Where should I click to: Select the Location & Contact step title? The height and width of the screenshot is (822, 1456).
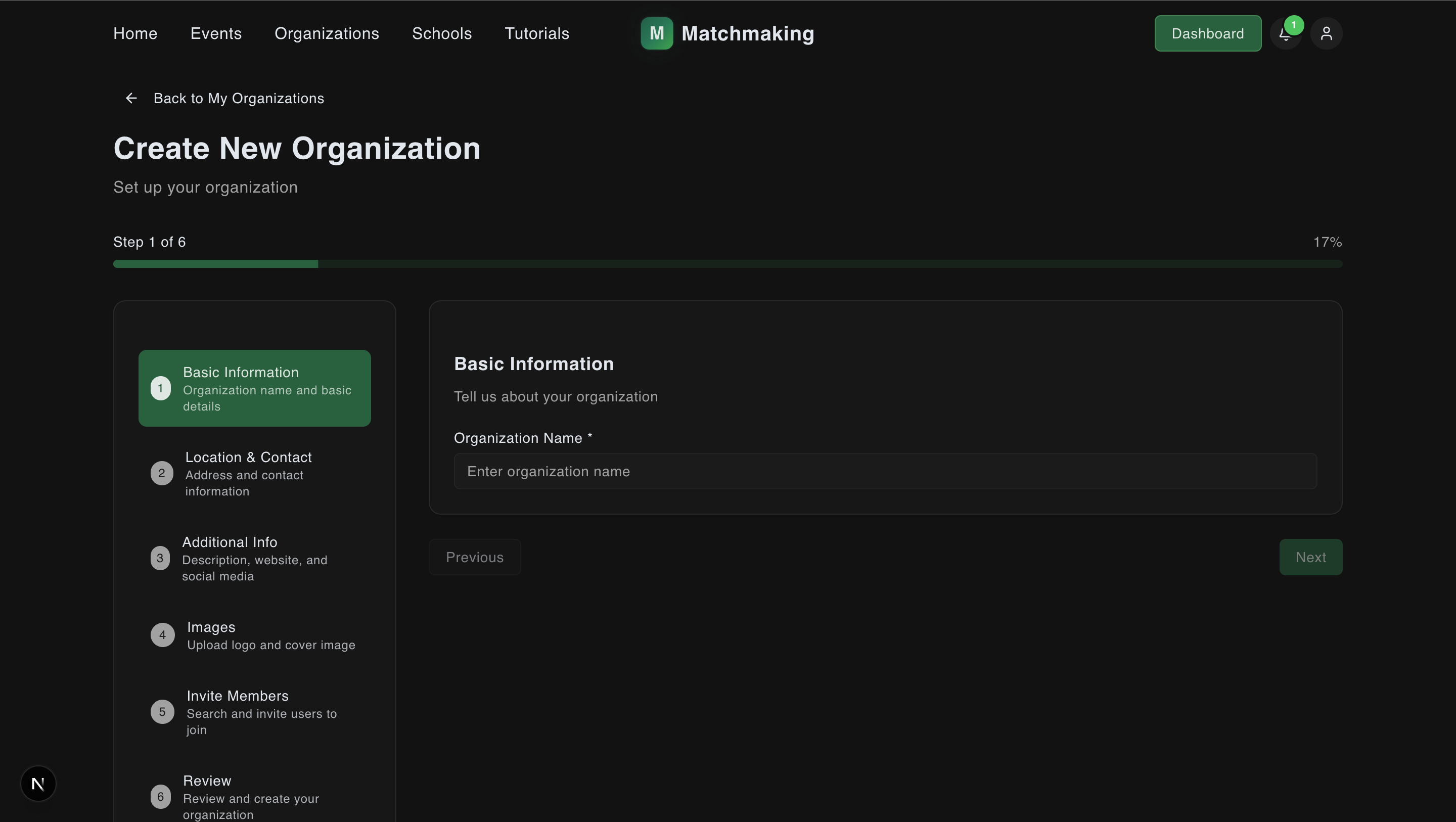pyautogui.click(x=249, y=457)
